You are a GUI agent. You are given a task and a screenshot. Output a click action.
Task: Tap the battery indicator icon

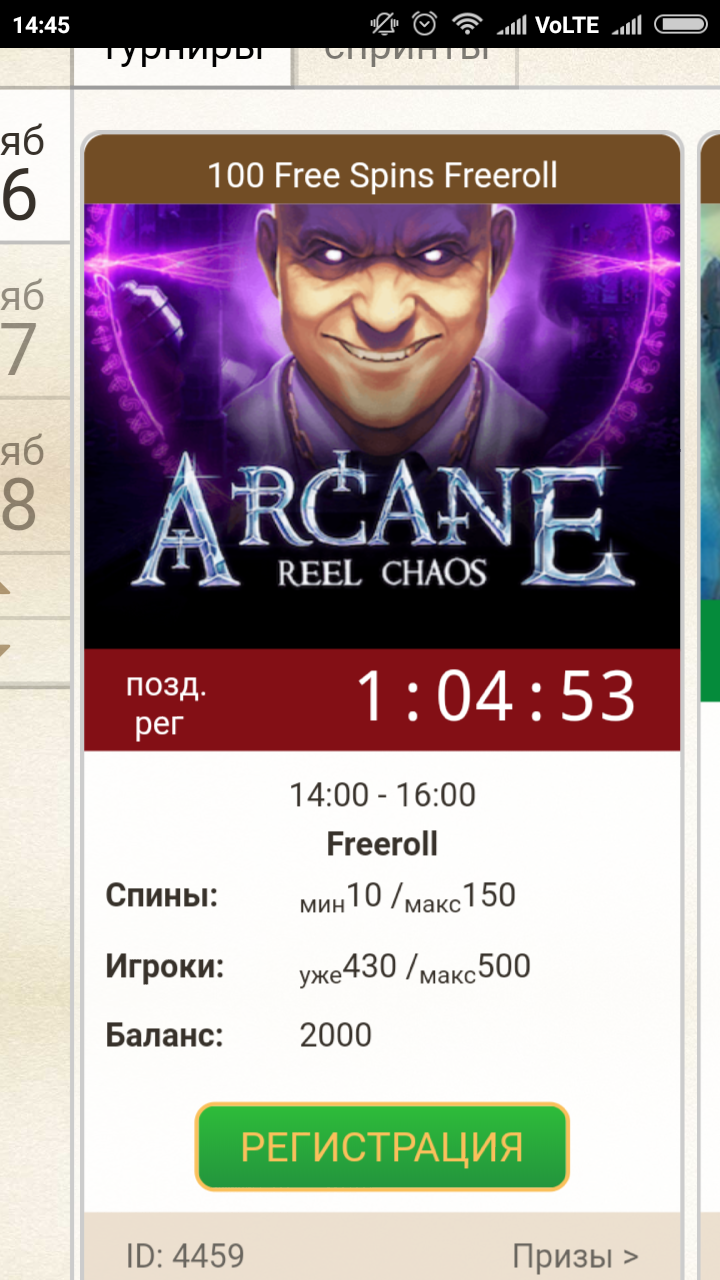click(x=680, y=24)
